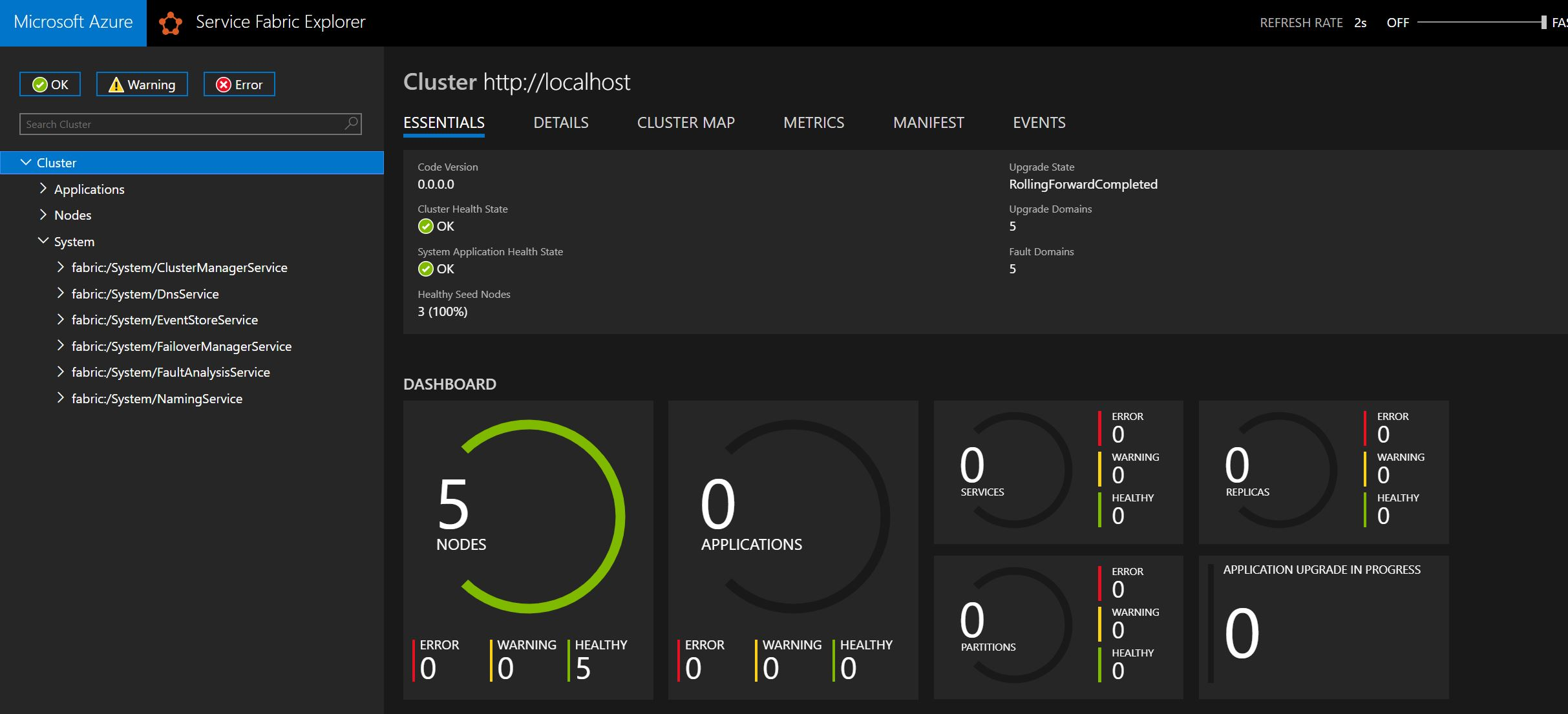Click the refresh rate slider handle
This screenshot has width=1568, height=714.
point(1543,23)
